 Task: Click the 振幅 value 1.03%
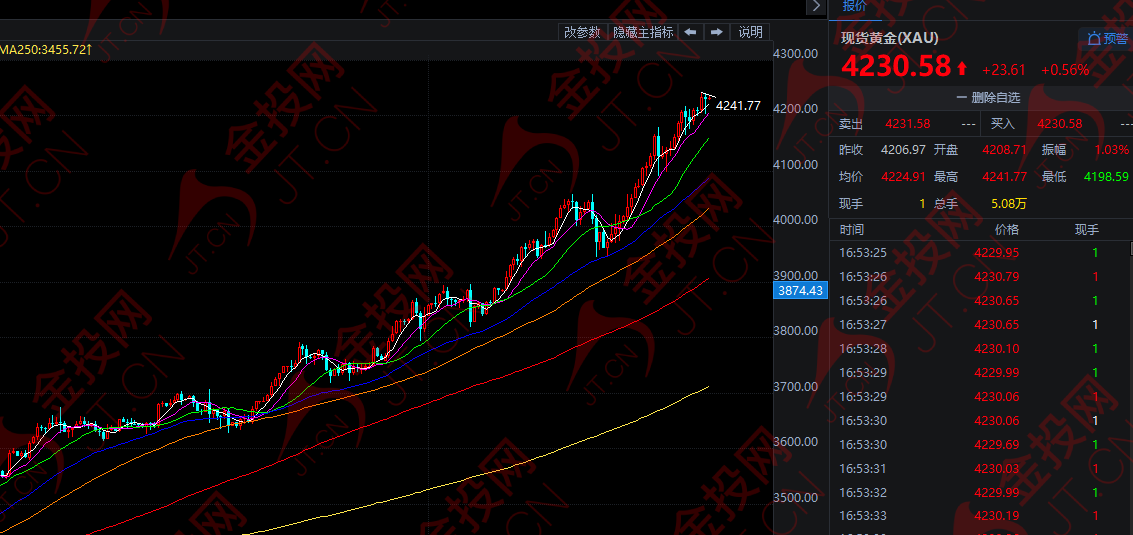(1111, 150)
